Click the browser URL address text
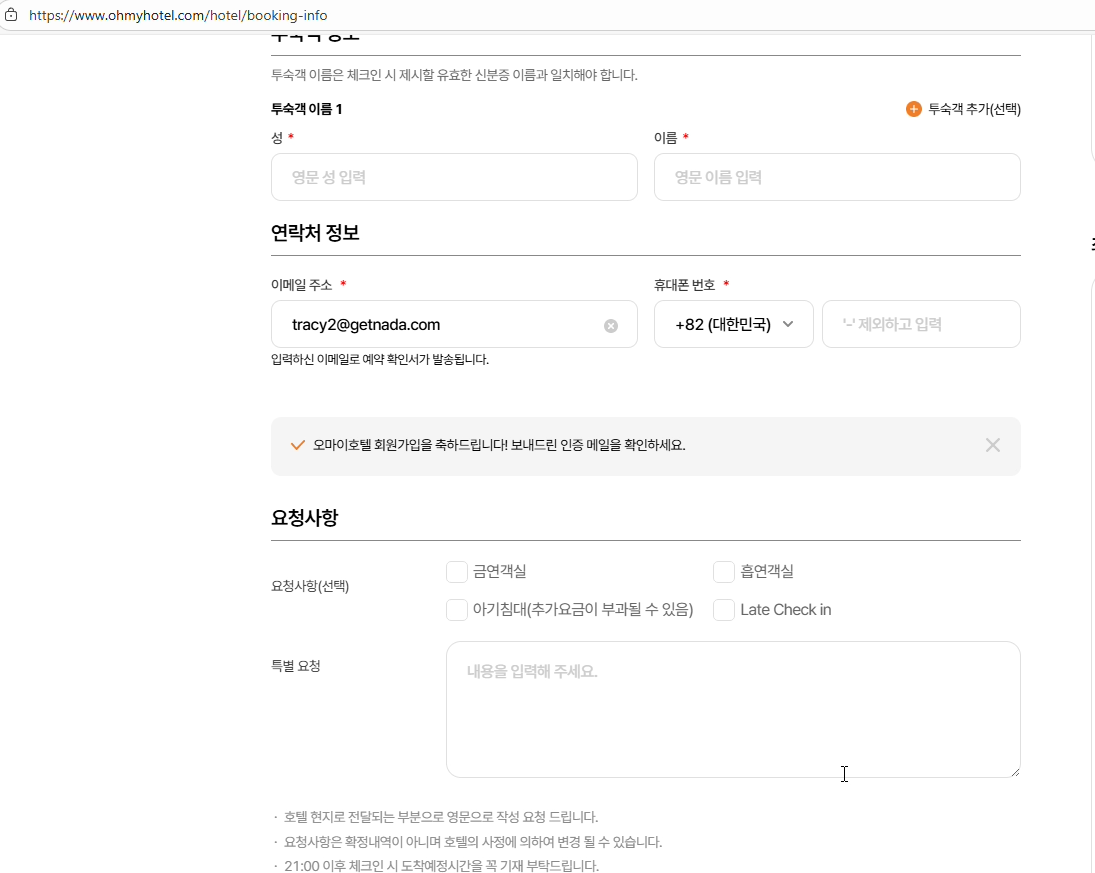 click(178, 16)
